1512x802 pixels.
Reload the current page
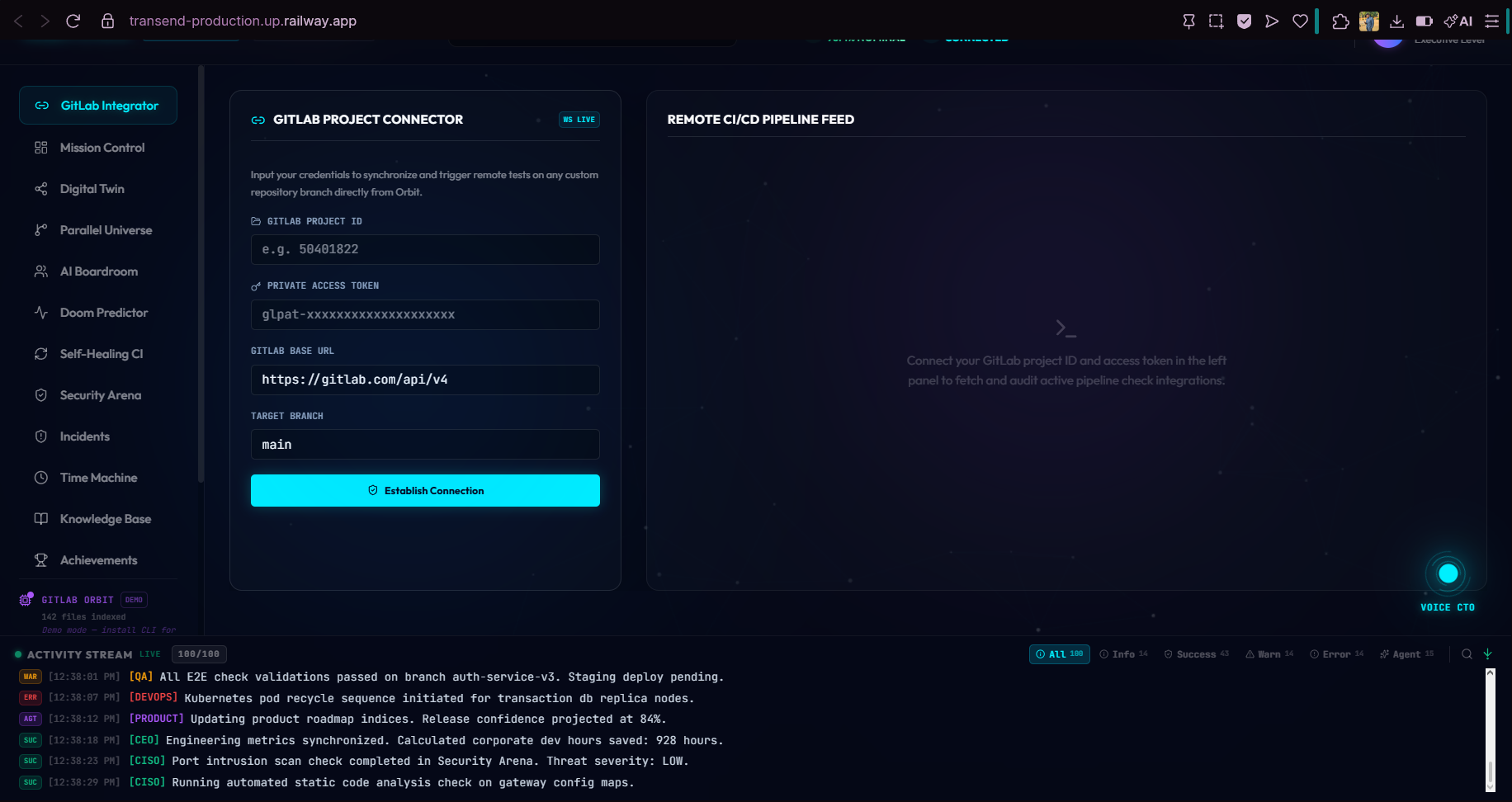[73, 21]
